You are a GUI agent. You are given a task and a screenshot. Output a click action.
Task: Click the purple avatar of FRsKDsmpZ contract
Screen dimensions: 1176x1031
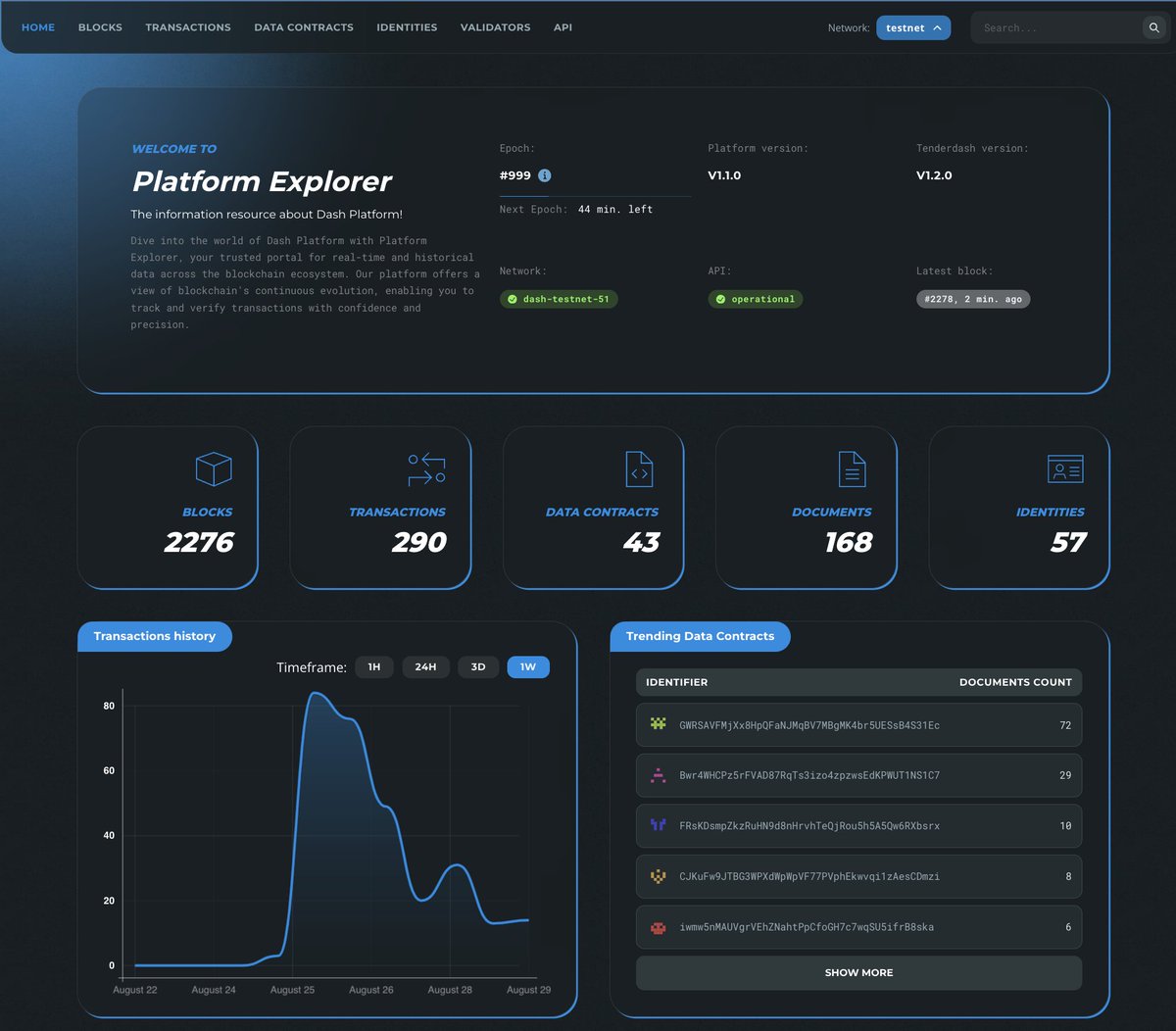659,825
